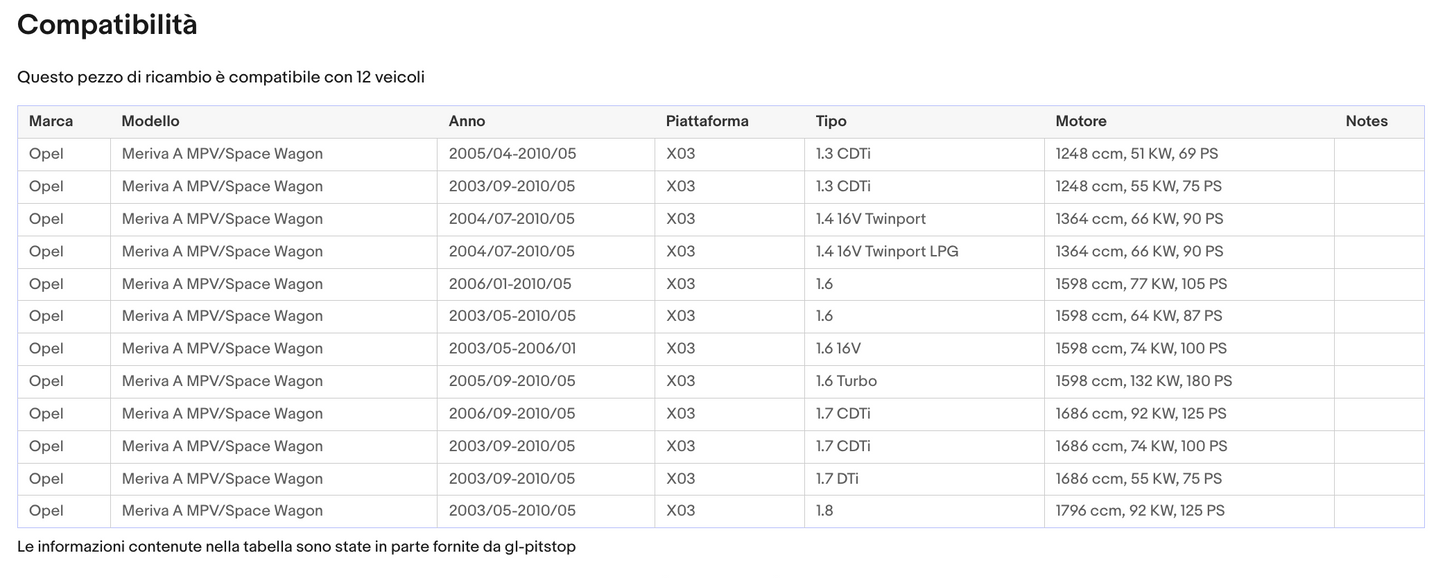This screenshot has height=578, width=1445.
Task: Click the 1.4 16V Twinport LPG cell
Action: [886, 251]
